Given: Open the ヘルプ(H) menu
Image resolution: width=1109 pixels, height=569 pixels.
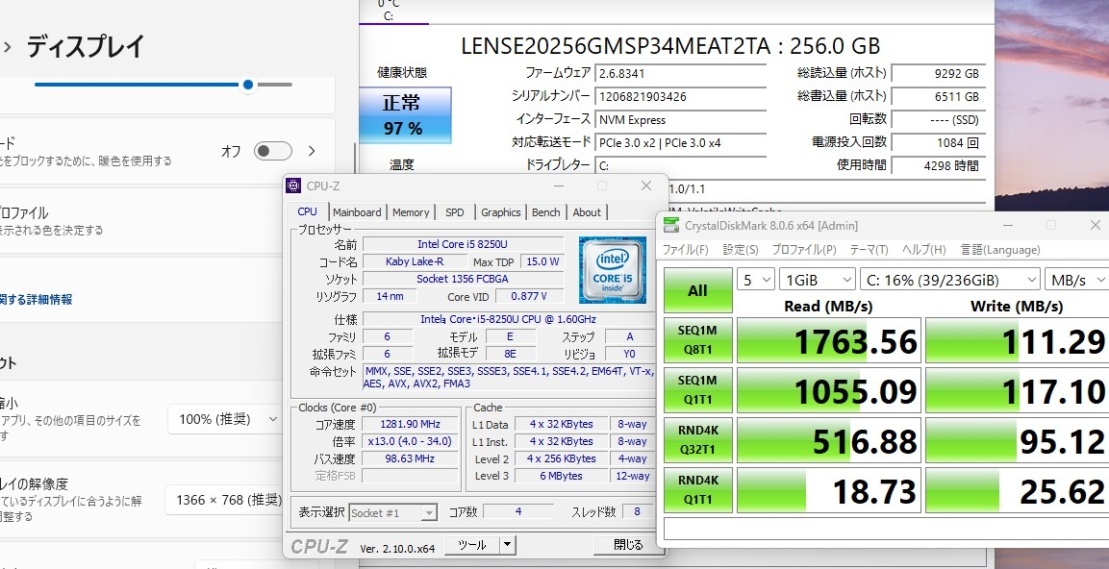Looking at the screenshot, I should [x=924, y=250].
